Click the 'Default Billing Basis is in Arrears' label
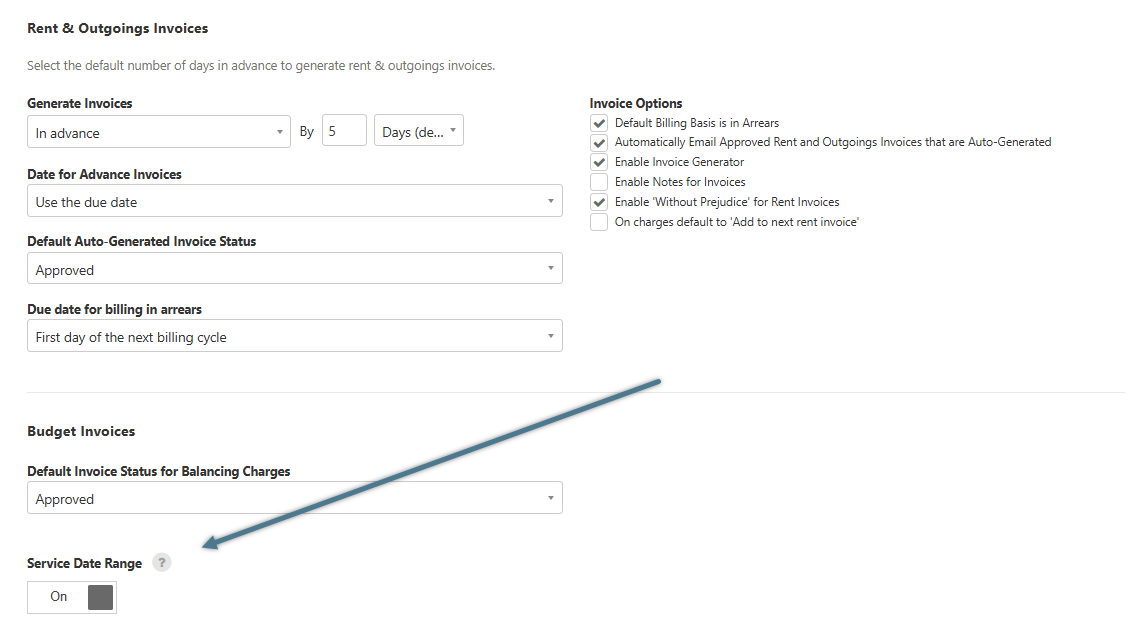 (x=696, y=123)
